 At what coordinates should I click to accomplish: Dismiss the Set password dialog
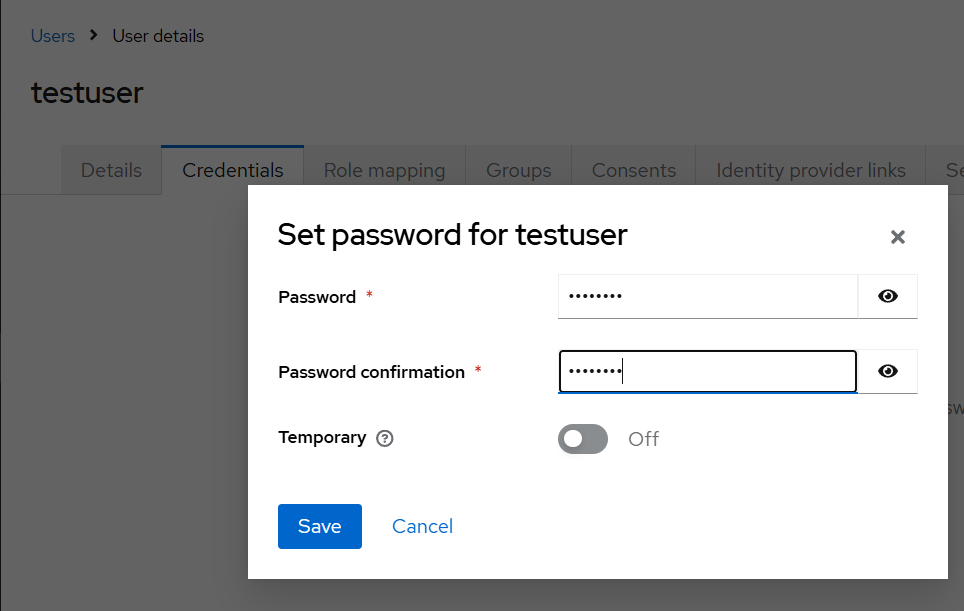click(897, 237)
